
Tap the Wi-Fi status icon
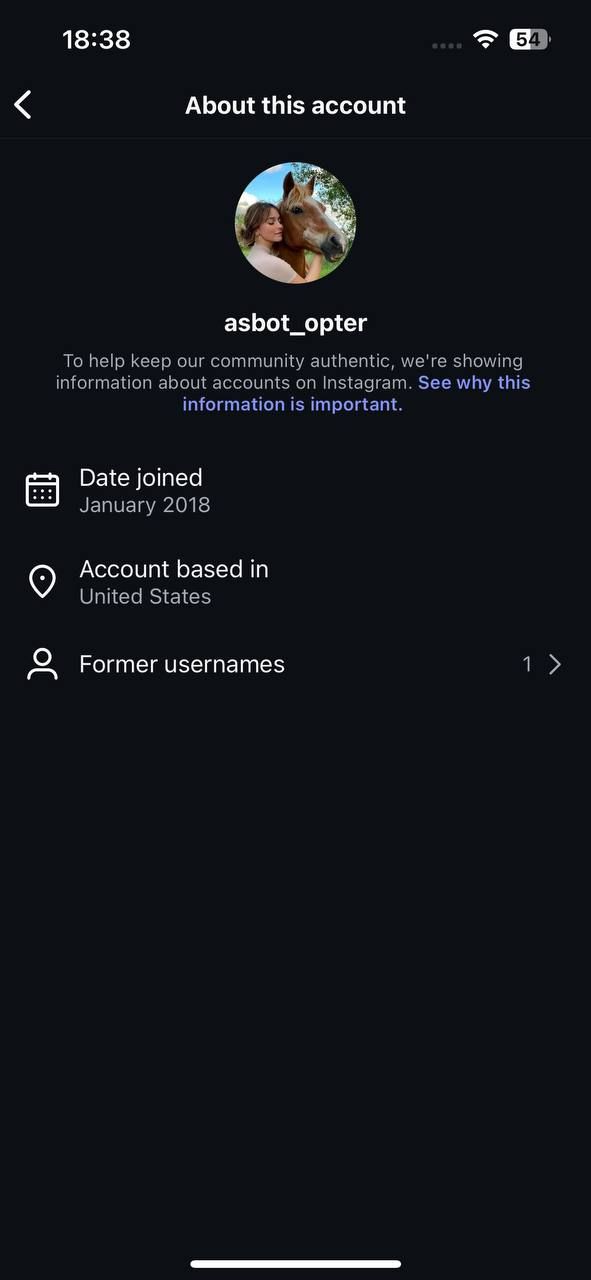[x=486, y=40]
